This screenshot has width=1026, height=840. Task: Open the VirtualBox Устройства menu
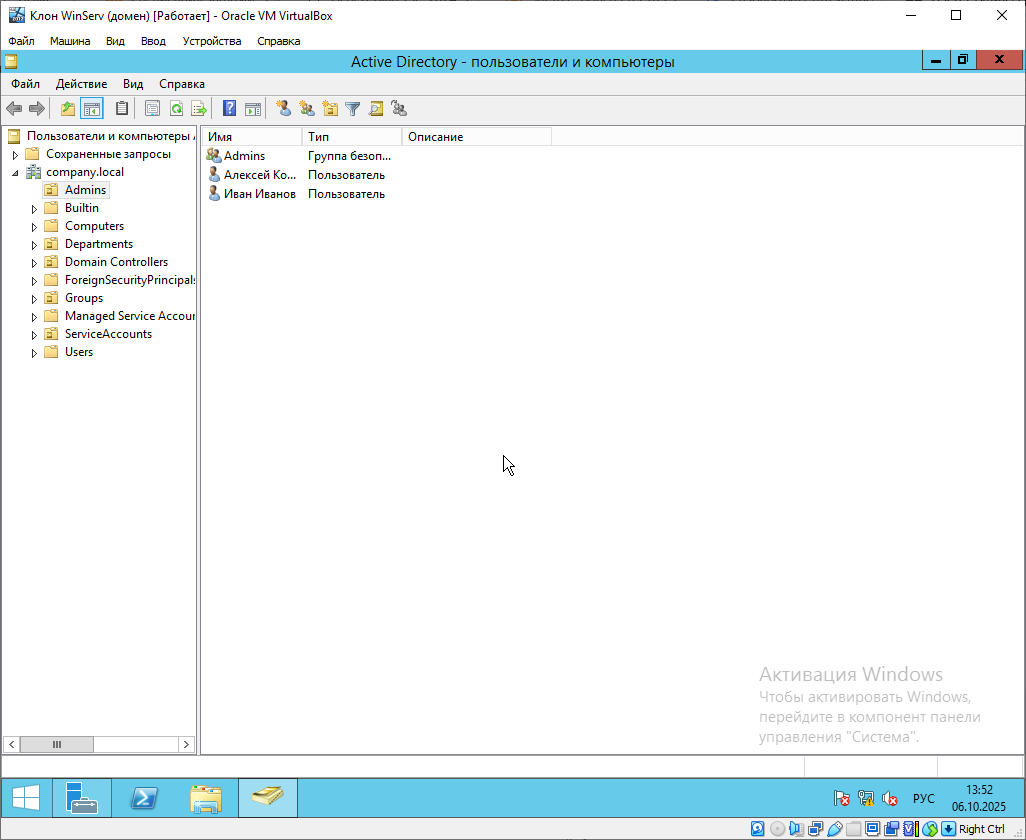(212, 41)
